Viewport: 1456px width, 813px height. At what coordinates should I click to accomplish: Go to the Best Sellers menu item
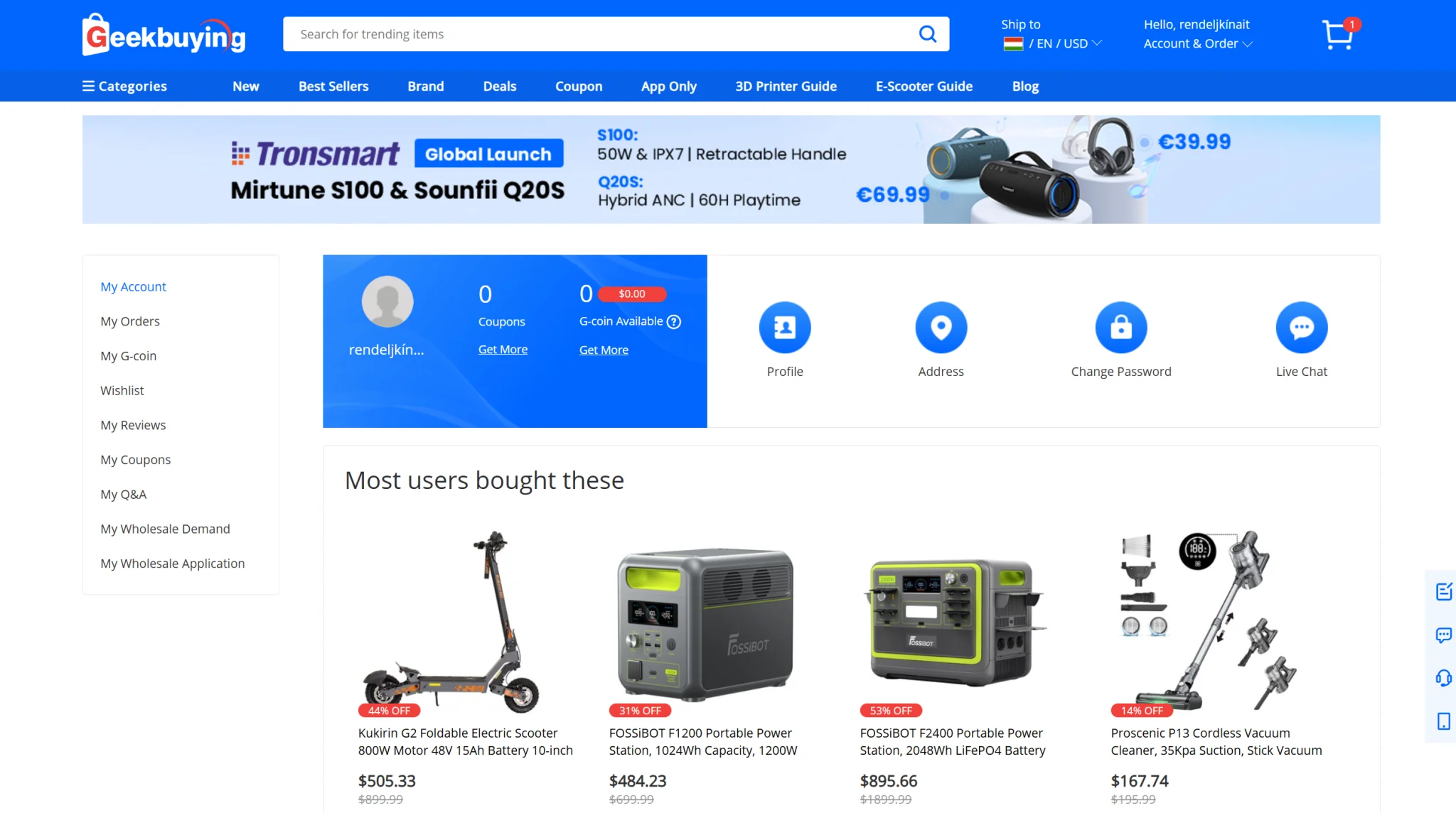[x=333, y=86]
